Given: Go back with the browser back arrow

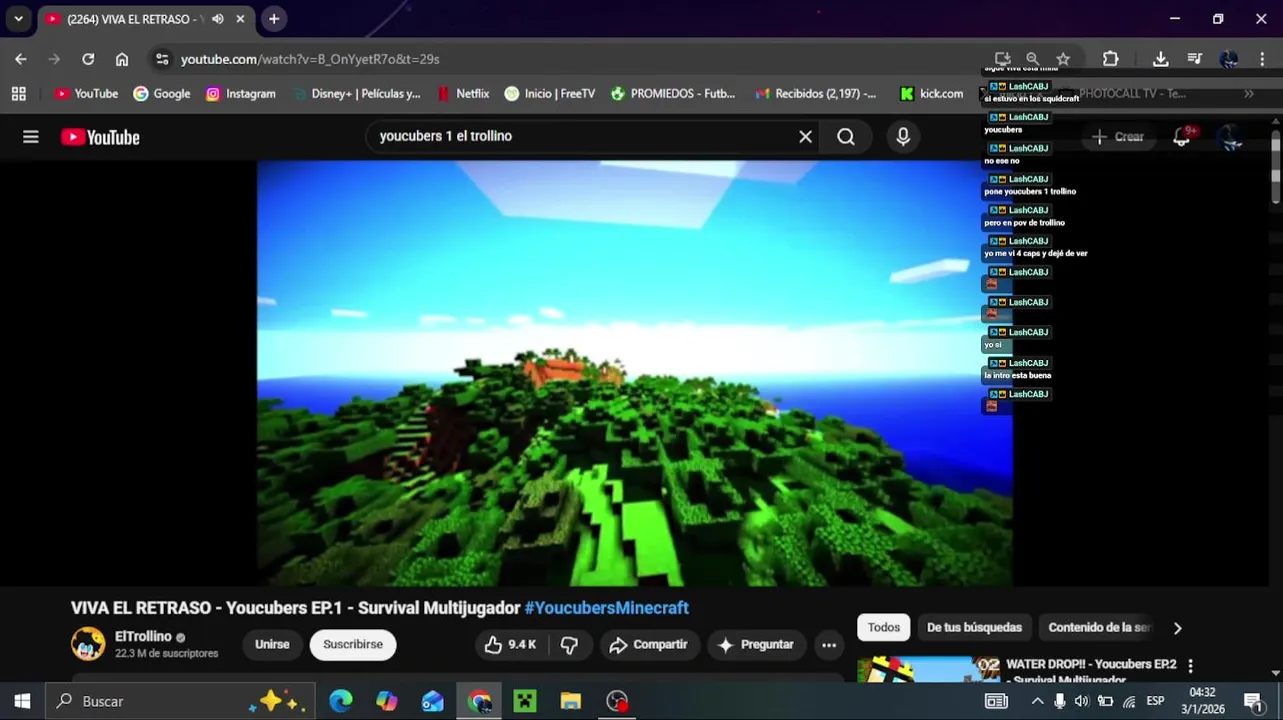Looking at the screenshot, I should (x=21, y=59).
